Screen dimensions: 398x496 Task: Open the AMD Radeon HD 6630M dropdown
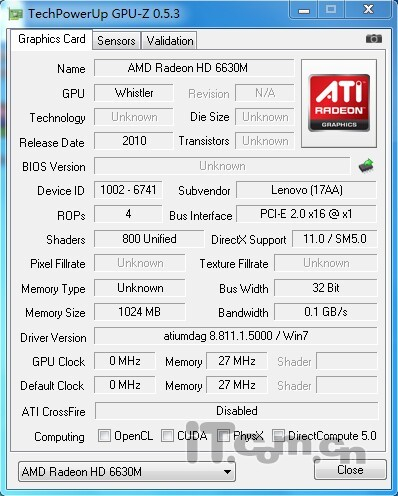click(x=127, y=472)
